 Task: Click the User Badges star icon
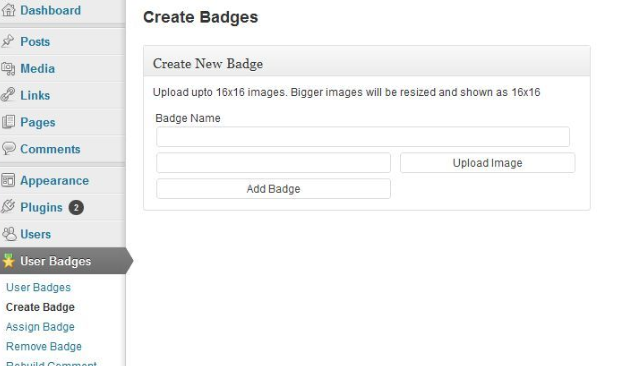point(8,261)
